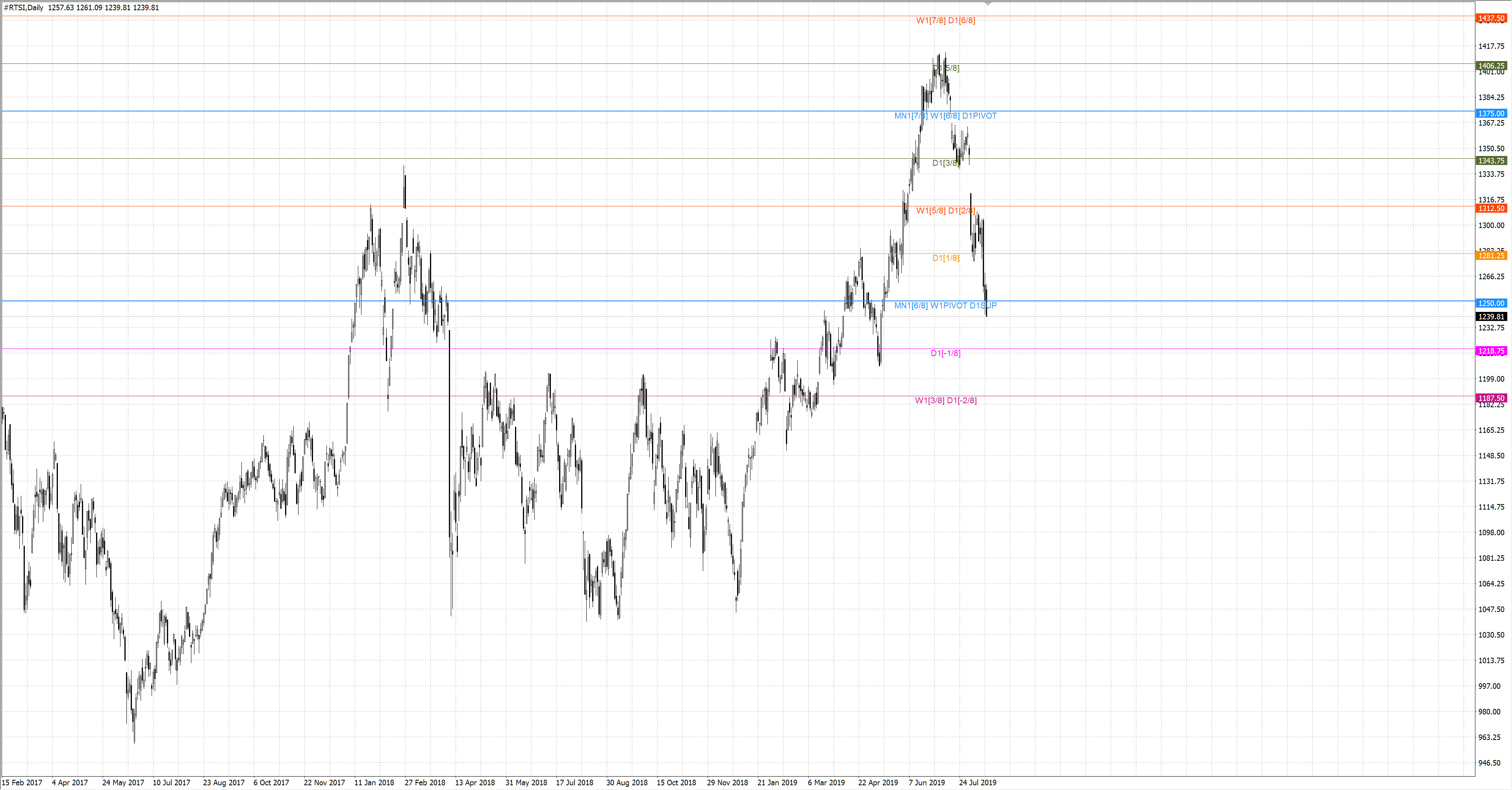The image size is (1512, 790).
Task: Click the MN1[7/8] W1[6/8] D1PIVOT label
Action: click(945, 116)
